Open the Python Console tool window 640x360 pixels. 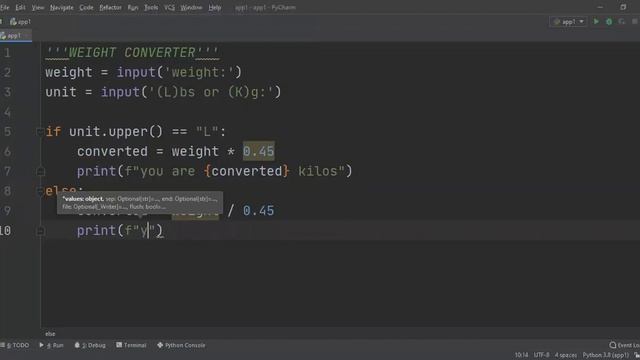(181, 345)
